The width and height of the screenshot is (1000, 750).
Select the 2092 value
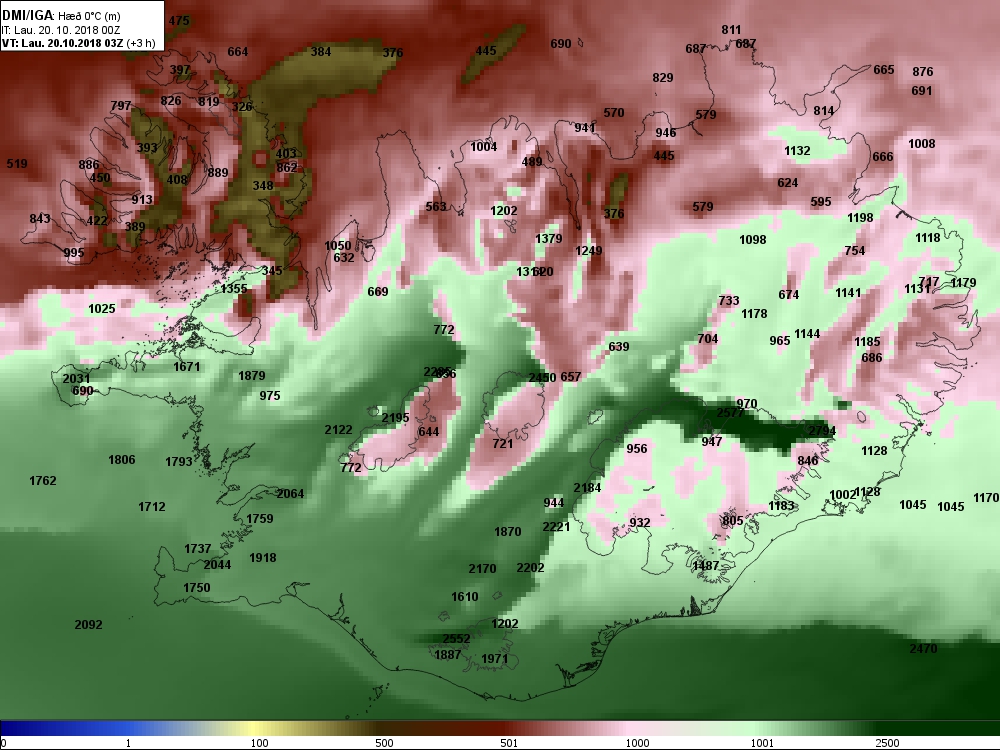pyautogui.click(x=88, y=625)
